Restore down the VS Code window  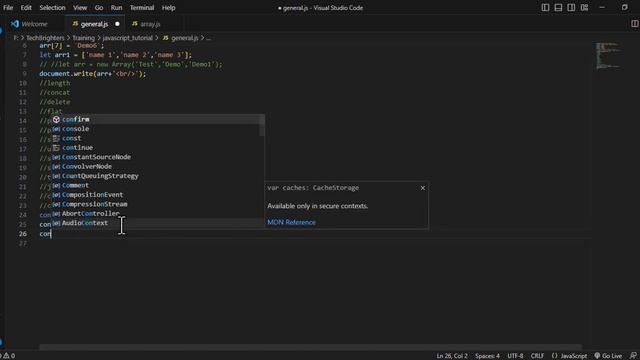pyautogui.click(x=624, y=8)
